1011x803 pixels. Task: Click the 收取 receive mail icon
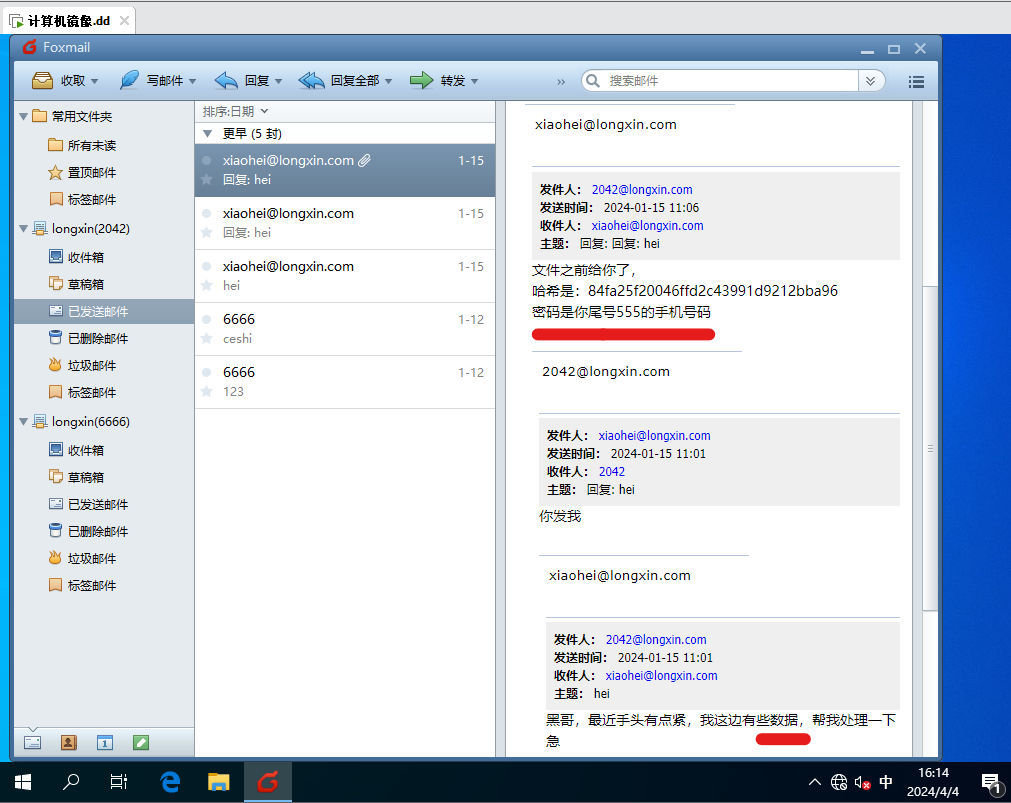pyautogui.click(x=43, y=81)
